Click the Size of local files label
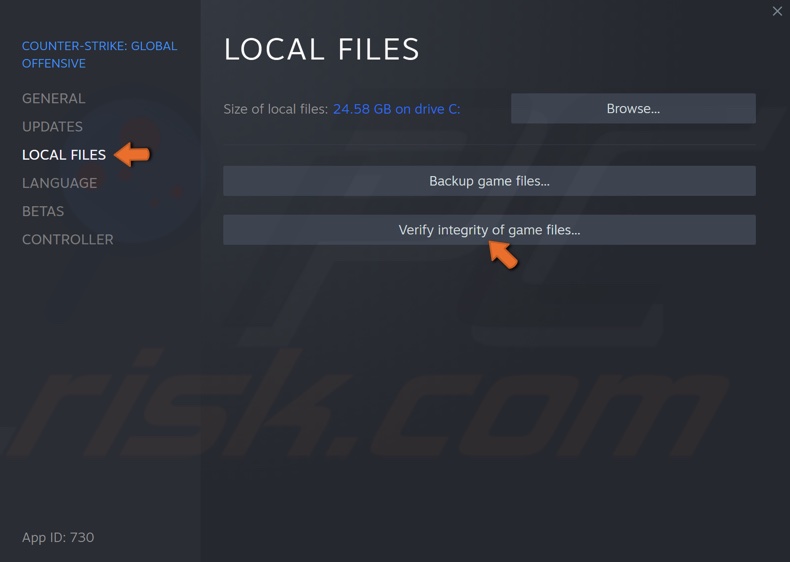Image resolution: width=790 pixels, height=562 pixels. tap(276, 109)
